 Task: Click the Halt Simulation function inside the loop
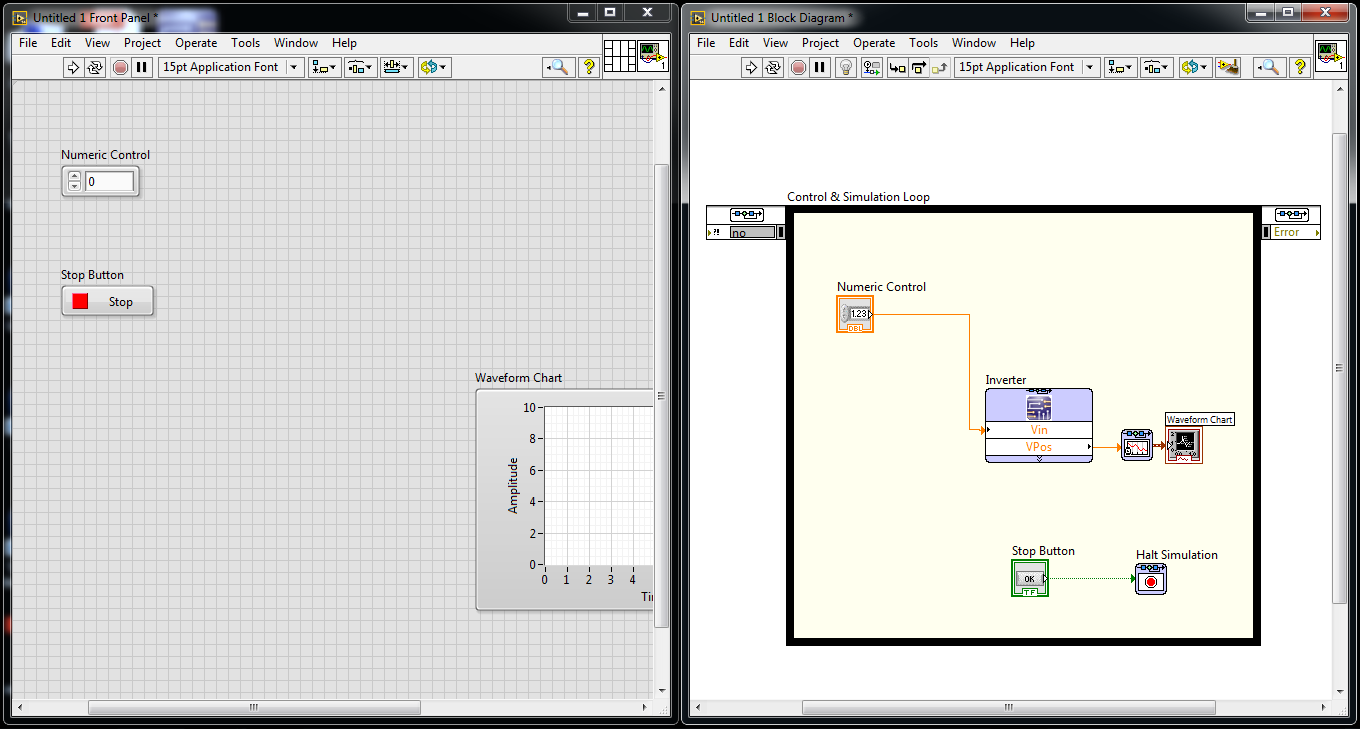[x=1151, y=578]
